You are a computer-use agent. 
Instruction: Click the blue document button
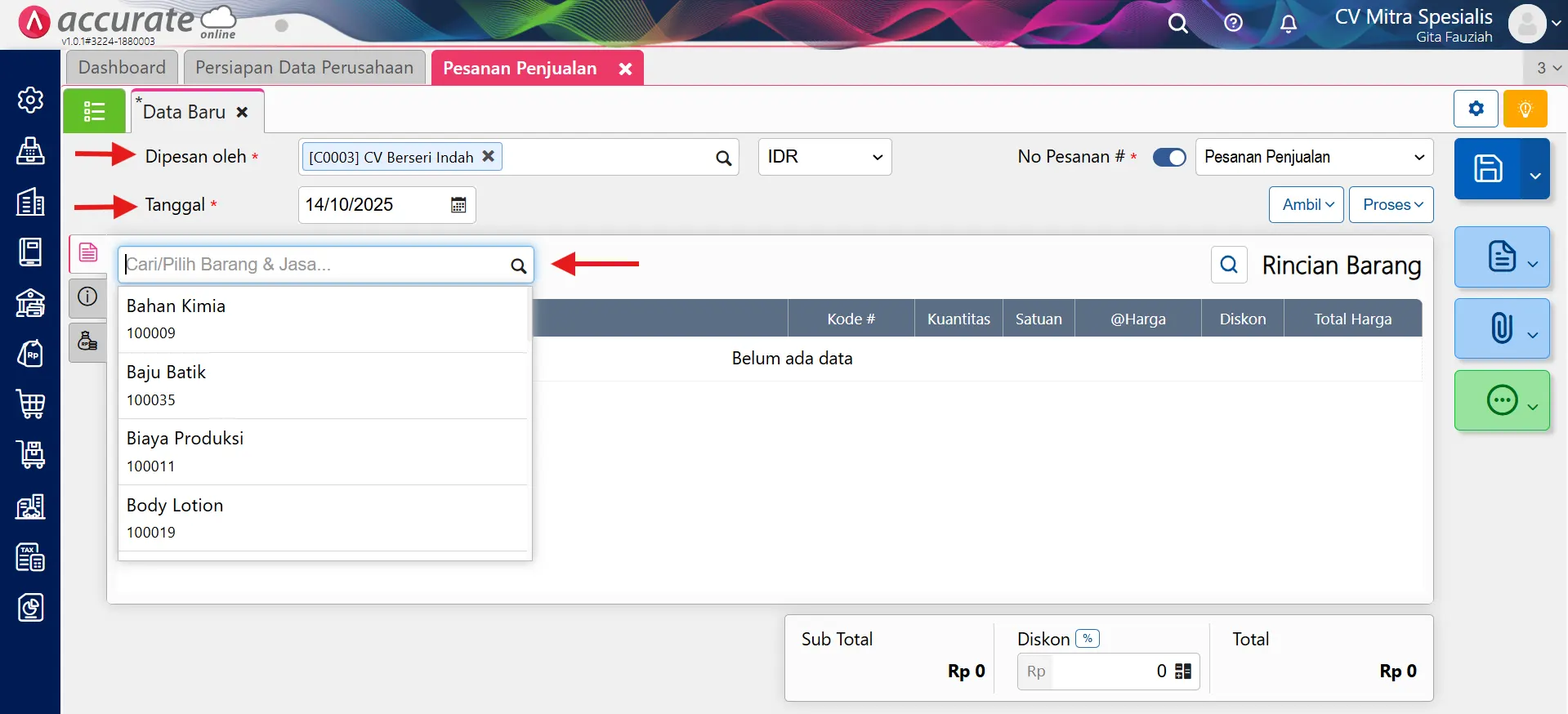(x=1501, y=257)
